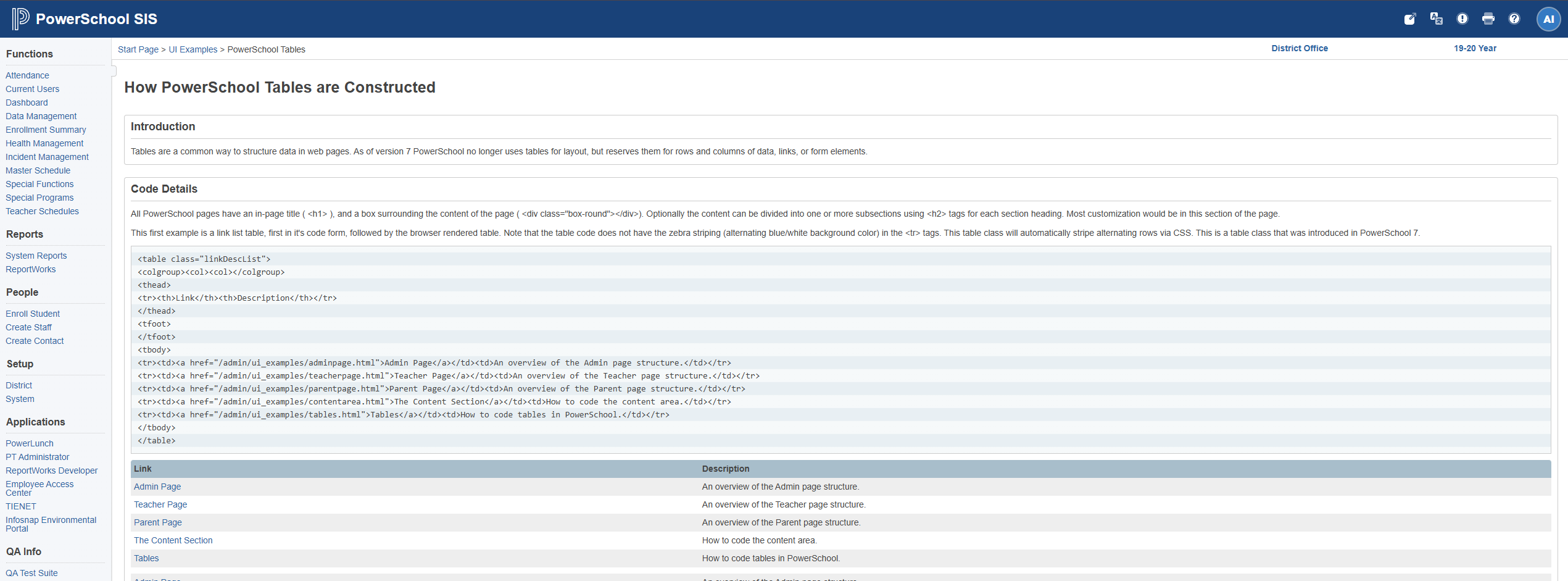Image resolution: width=1568 pixels, height=581 pixels.
Task: Go to Start Page breadcrumb
Action: [x=138, y=49]
